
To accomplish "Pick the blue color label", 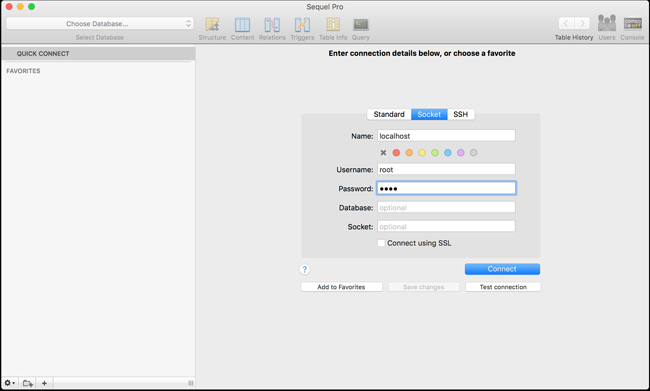I will (x=448, y=153).
